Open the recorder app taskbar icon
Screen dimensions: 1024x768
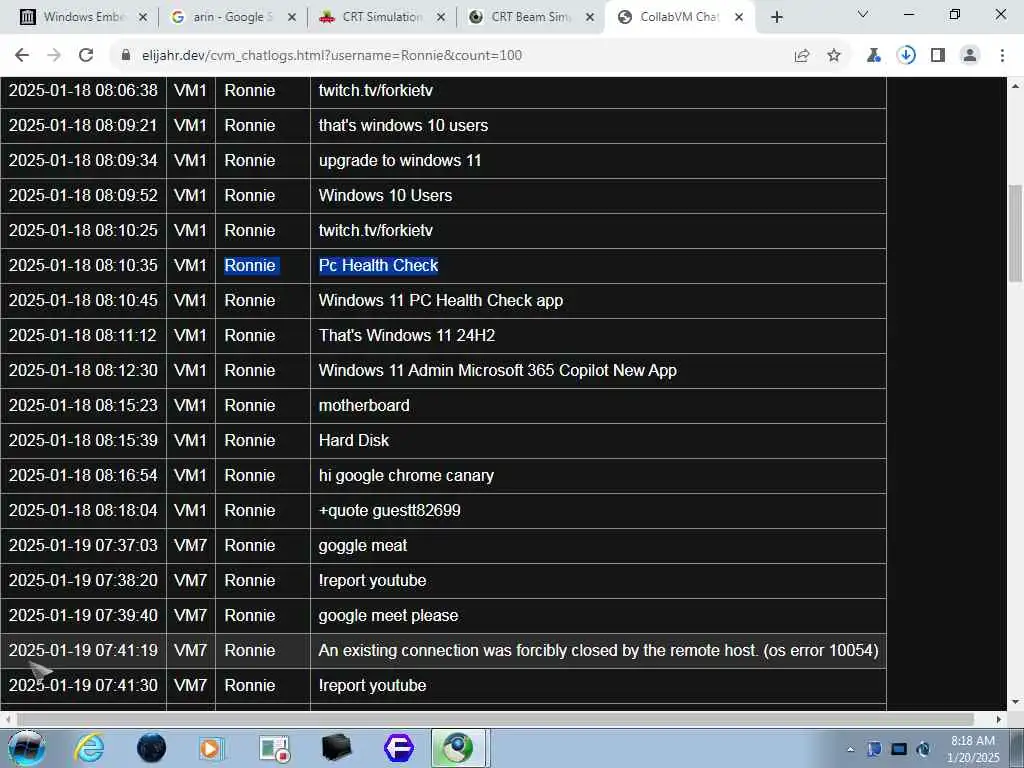(x=274, y=748)
